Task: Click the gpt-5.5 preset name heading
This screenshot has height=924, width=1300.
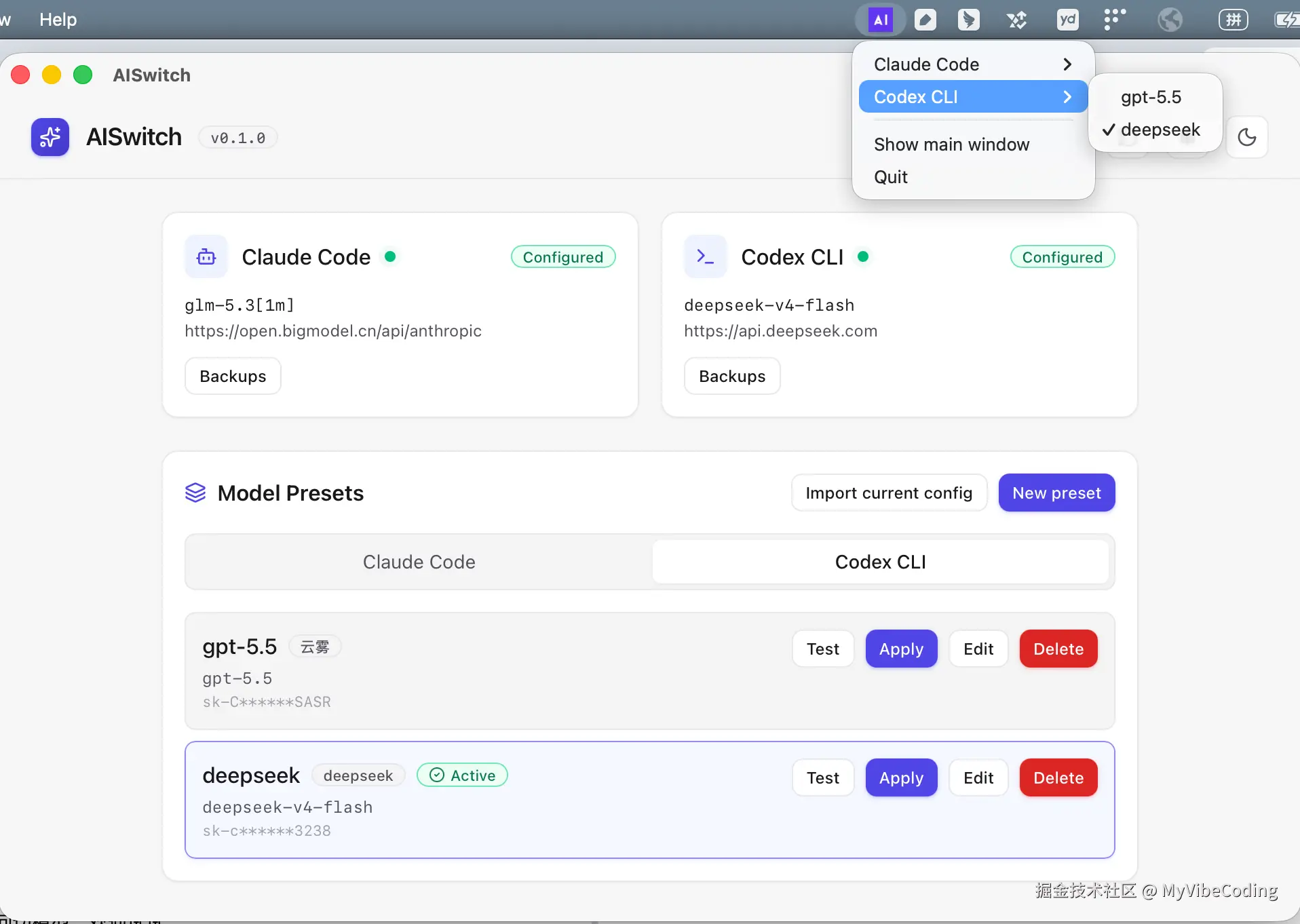Action: point(240,647)
